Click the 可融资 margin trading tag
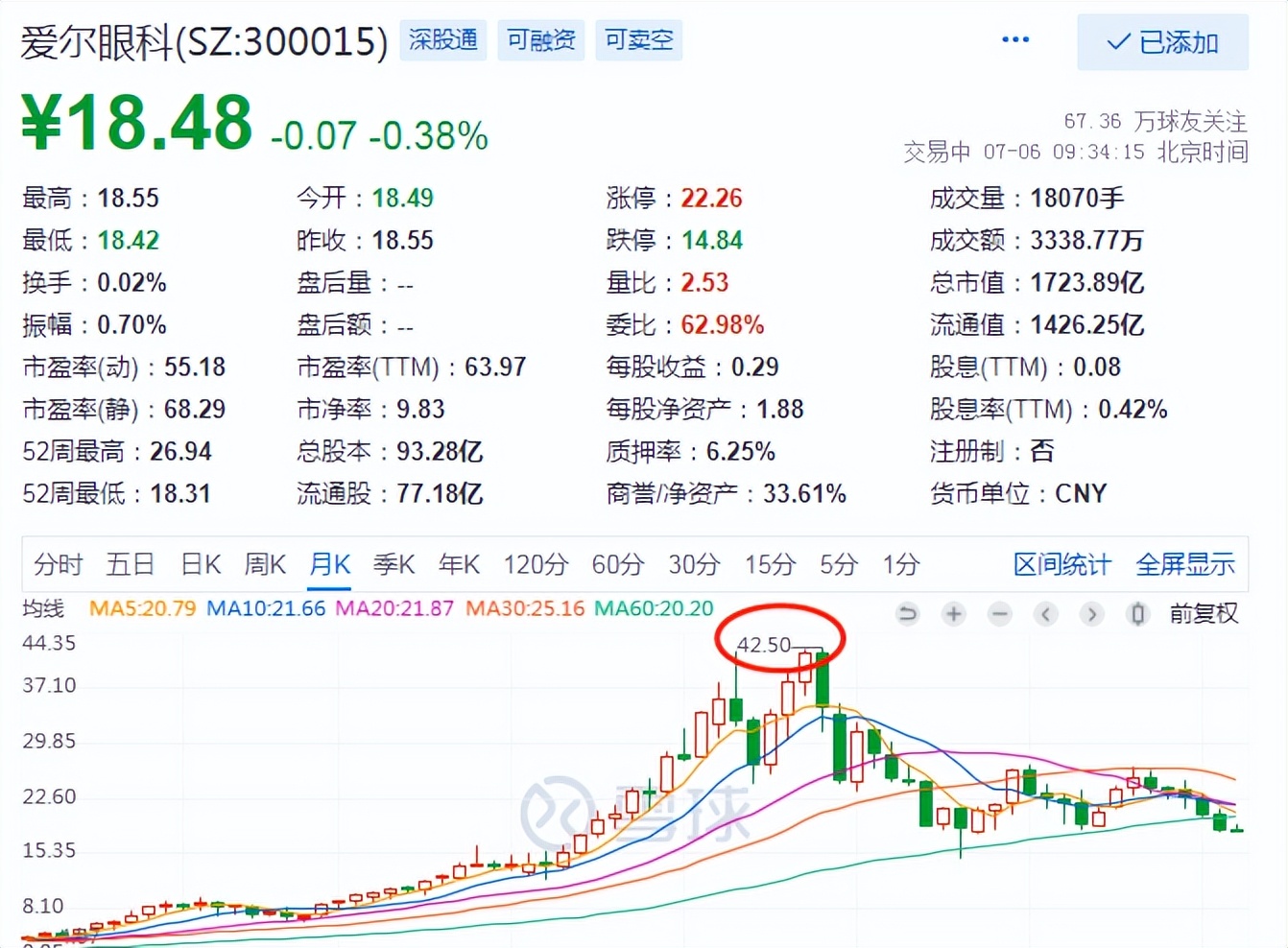The width and height of the screenshot is (1288, 948). tap(540, 40)
